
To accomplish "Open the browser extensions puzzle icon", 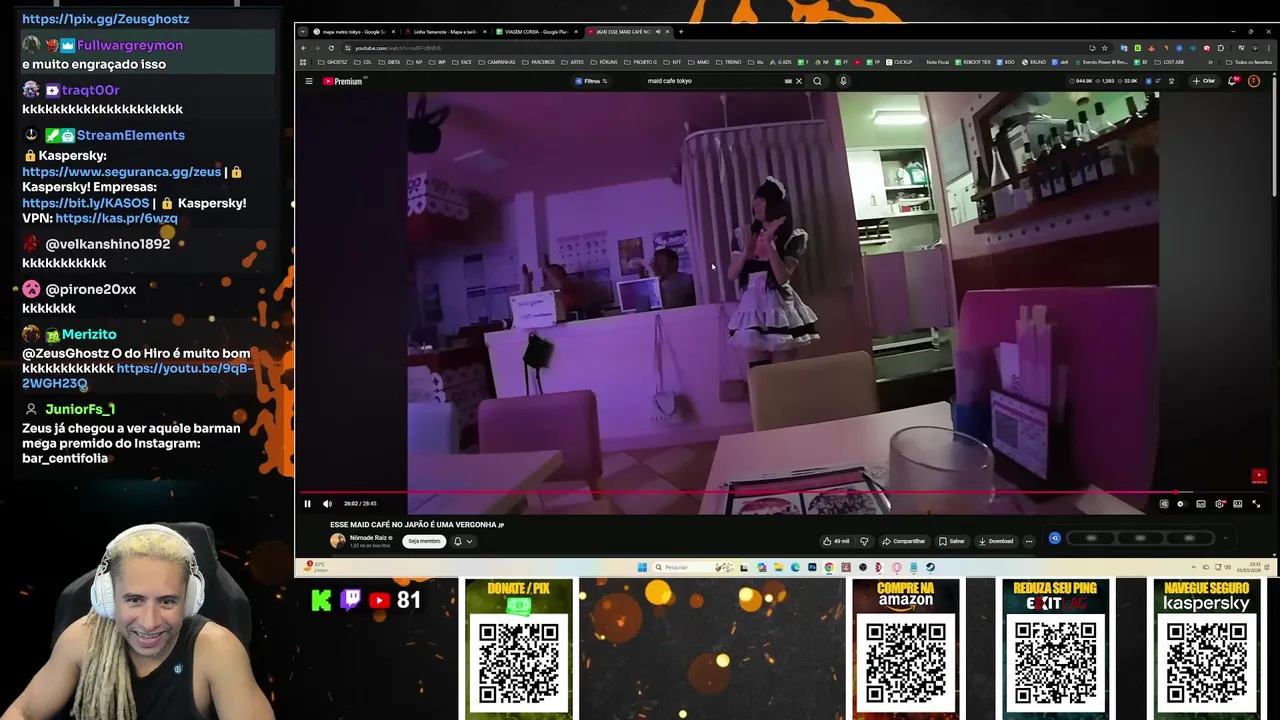I will pos(1221,48).
